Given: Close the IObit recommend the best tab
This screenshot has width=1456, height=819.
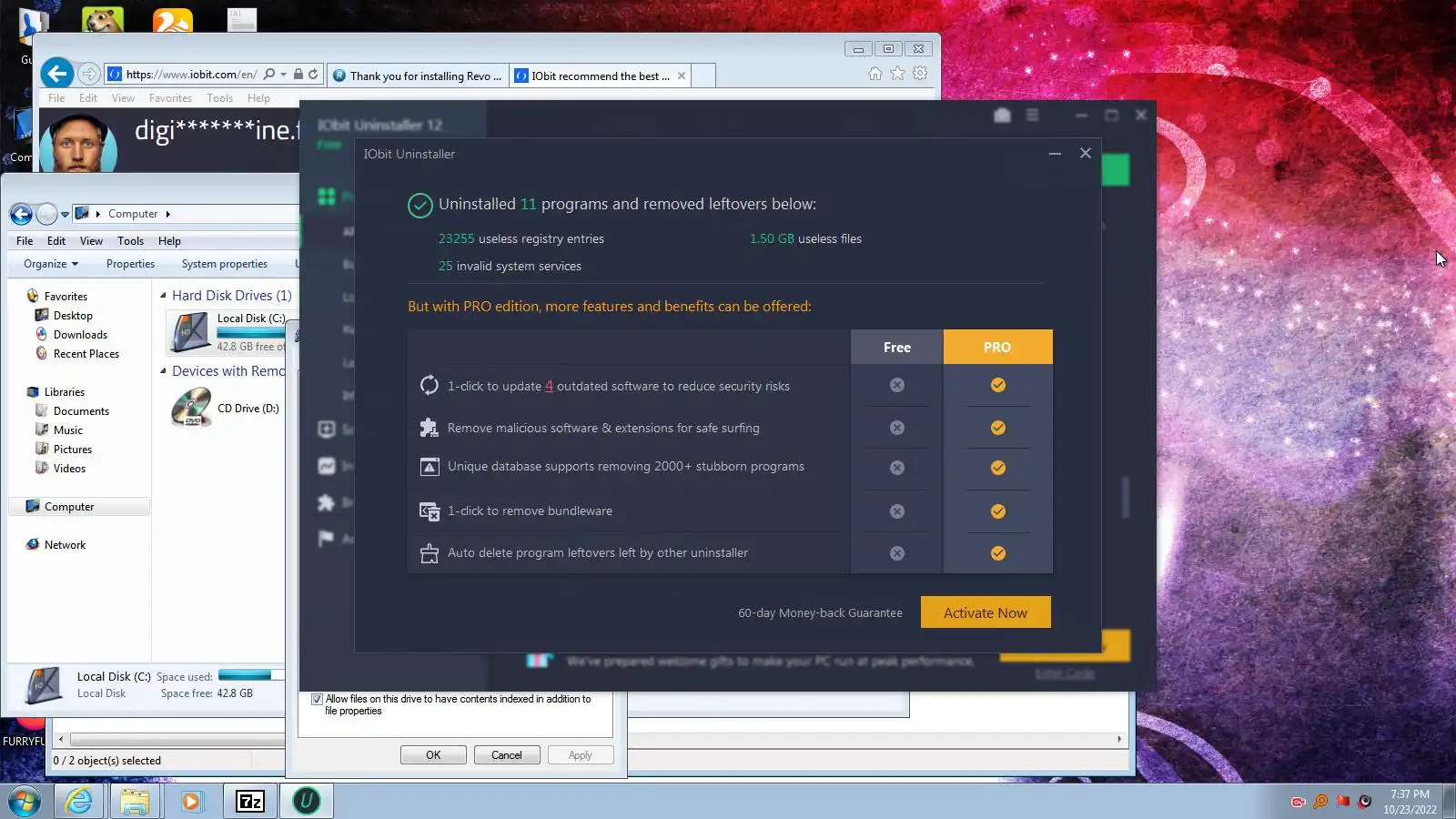Looking at the screenshot, I should (x=682, y=76).
